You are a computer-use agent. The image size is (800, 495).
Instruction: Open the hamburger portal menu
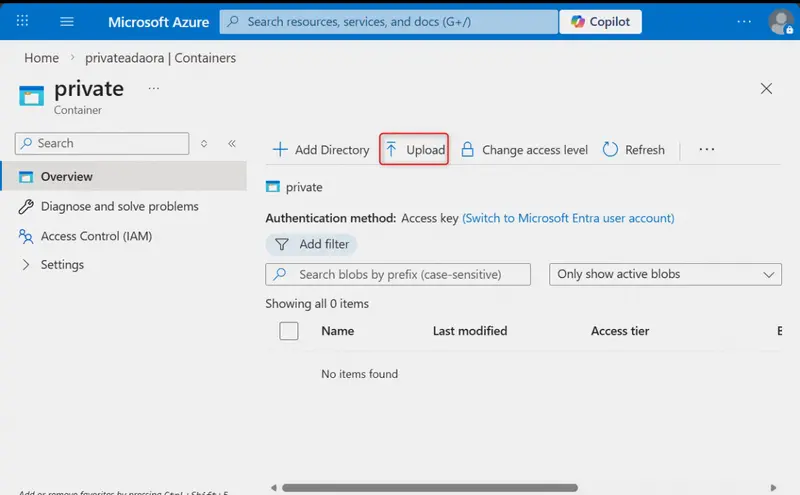(x=67, y=21)
